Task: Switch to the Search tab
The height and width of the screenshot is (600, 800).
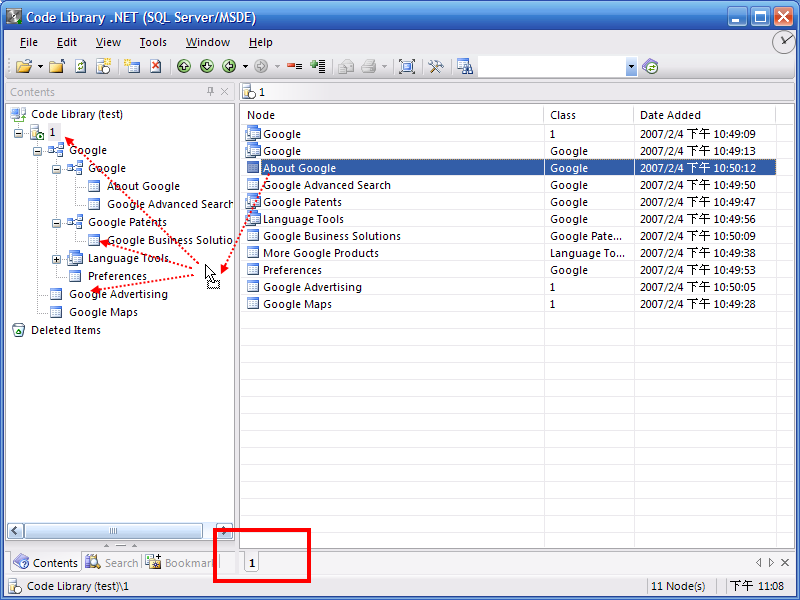Action: [111, 562]
